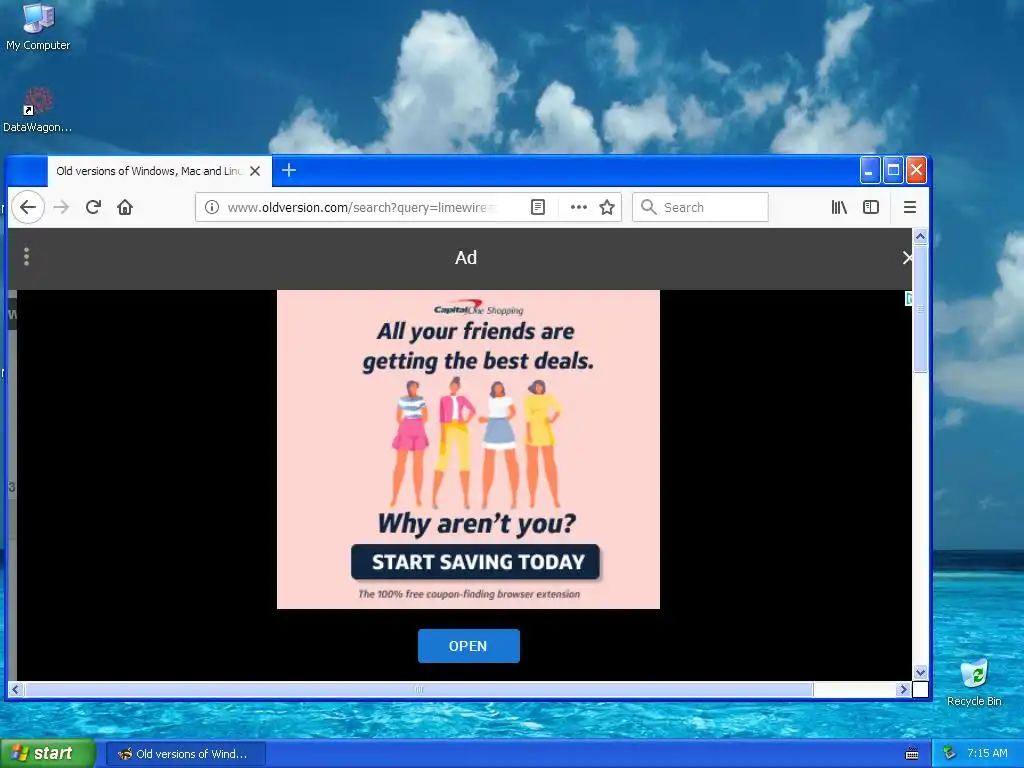Open page actions three-dot menu
The image size is (1024, 768).
point(578,207)
